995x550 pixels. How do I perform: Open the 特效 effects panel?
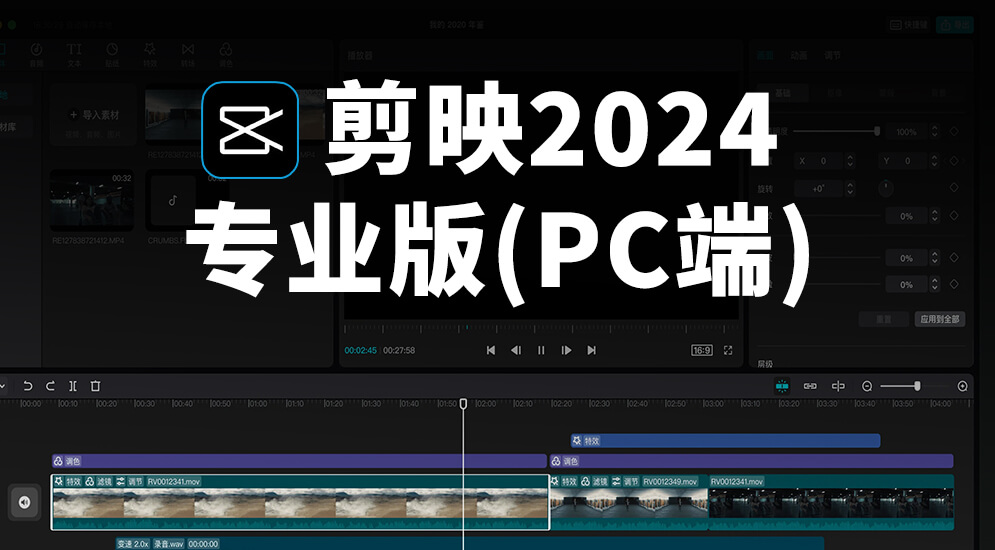(x=150, y=55)
